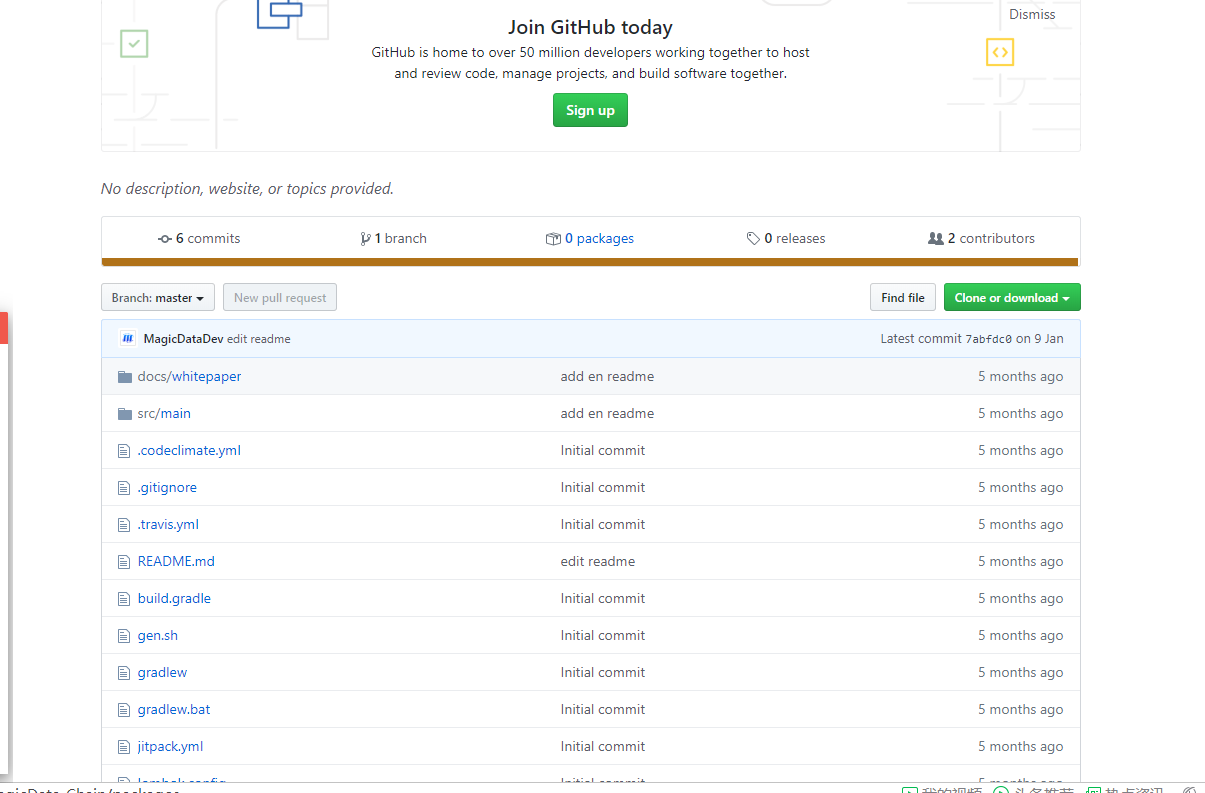Open the Branch: master dropdown
The width and height of the screenshot is (1205, 793).
158,298
